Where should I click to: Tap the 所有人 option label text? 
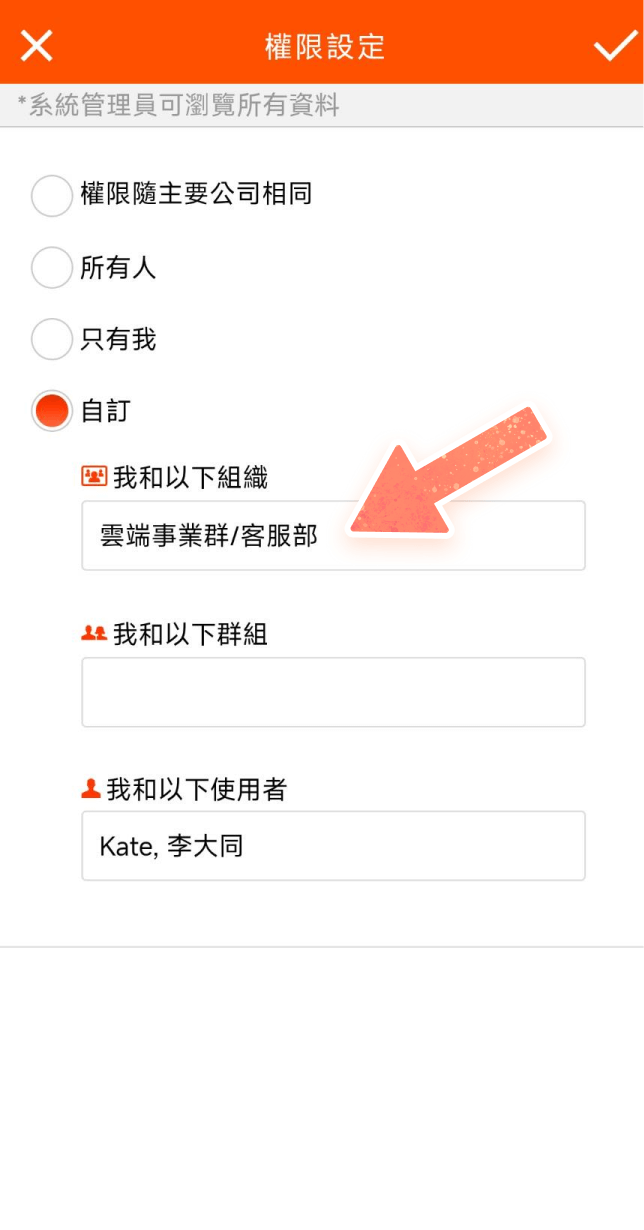pyautogui.click(x=119, y=268)
